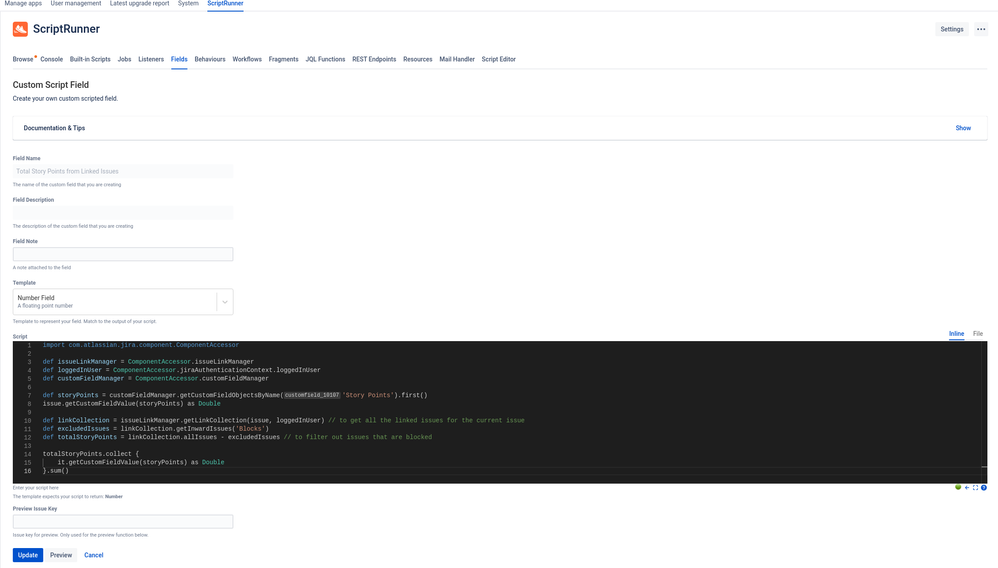Open the Behaviours tab
The image size is (998, 568).
point(210,59)
